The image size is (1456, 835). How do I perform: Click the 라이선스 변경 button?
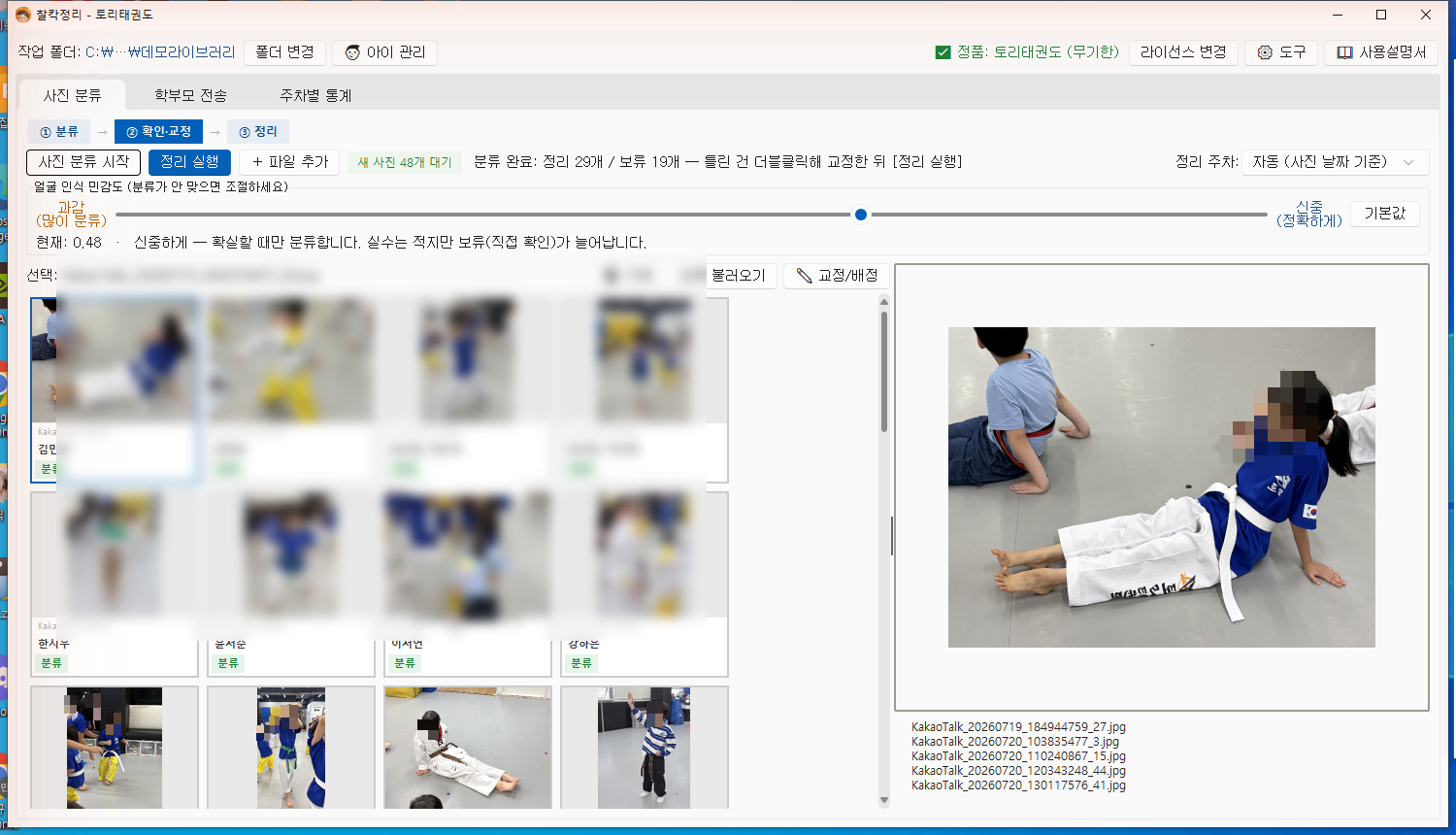[1183, 52]
